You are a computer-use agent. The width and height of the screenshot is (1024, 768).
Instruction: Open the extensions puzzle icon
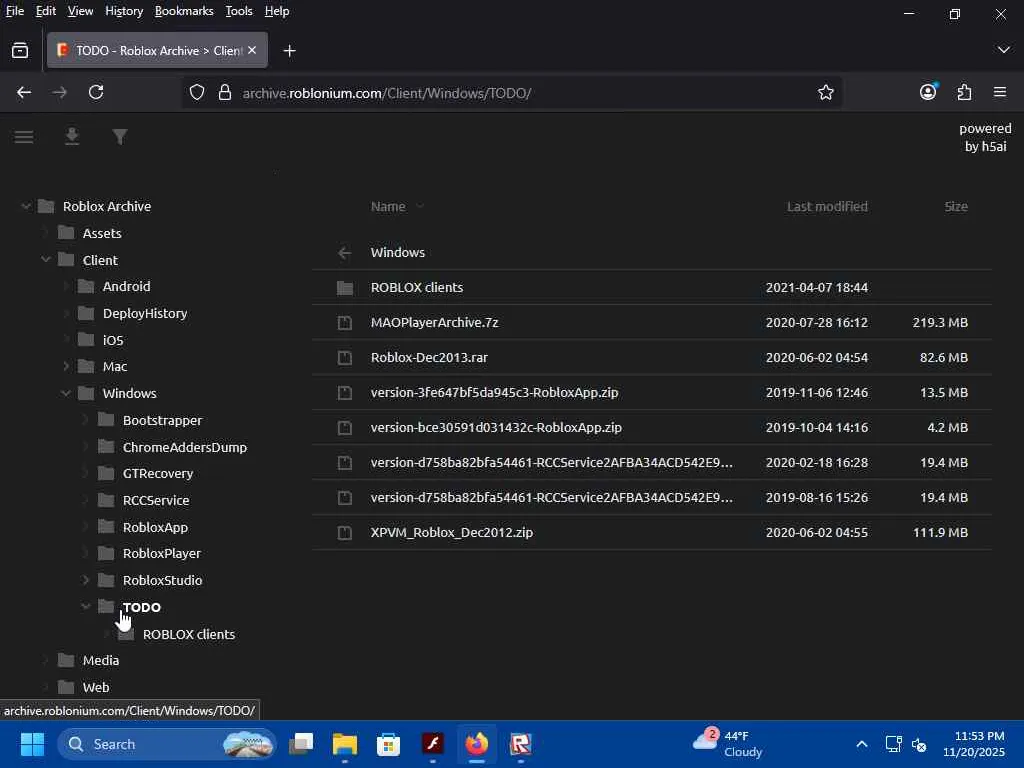pos(964,92)
